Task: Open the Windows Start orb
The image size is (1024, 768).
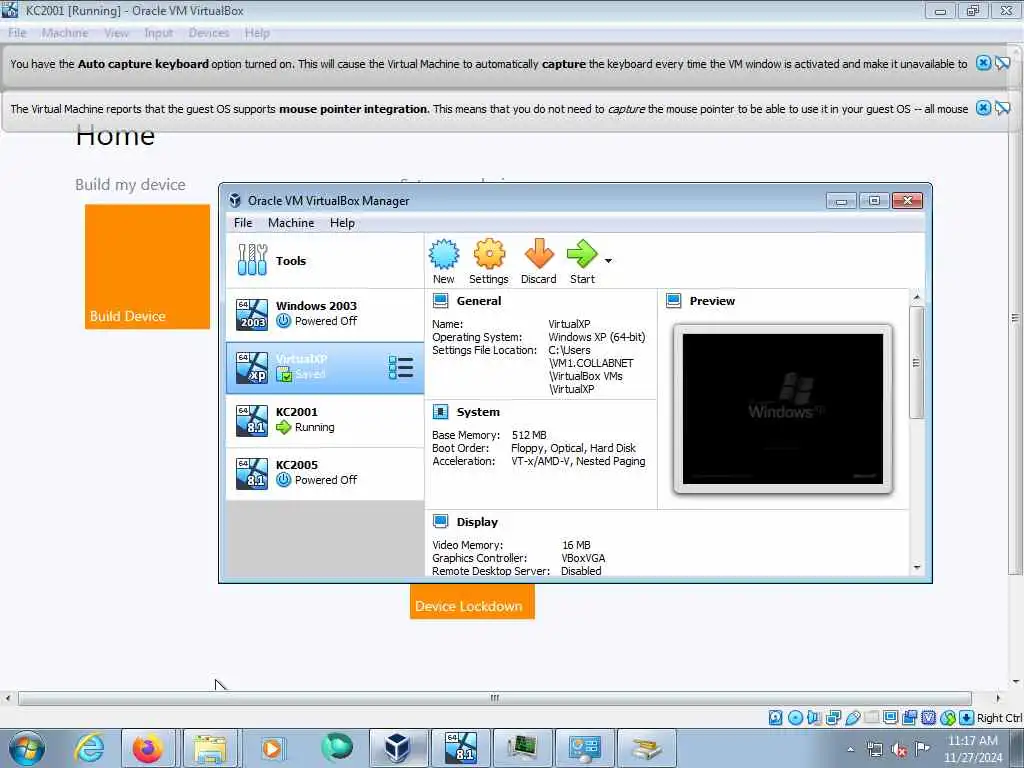Action: pyautogui.click(x=27, y=748)
